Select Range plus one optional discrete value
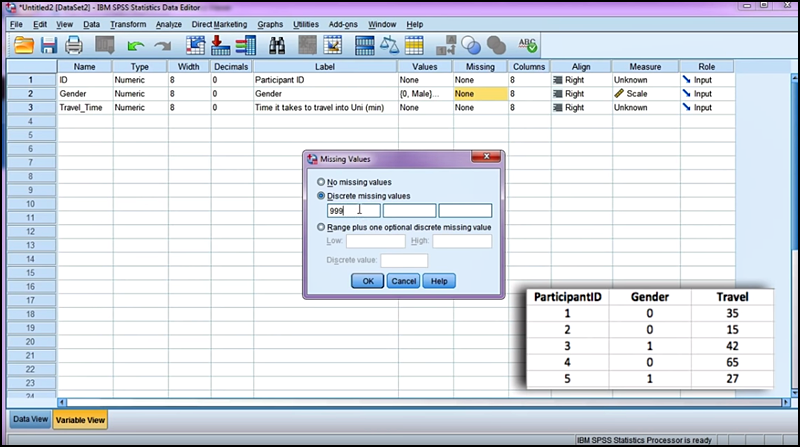800x447 pixels. pos(321,227)
